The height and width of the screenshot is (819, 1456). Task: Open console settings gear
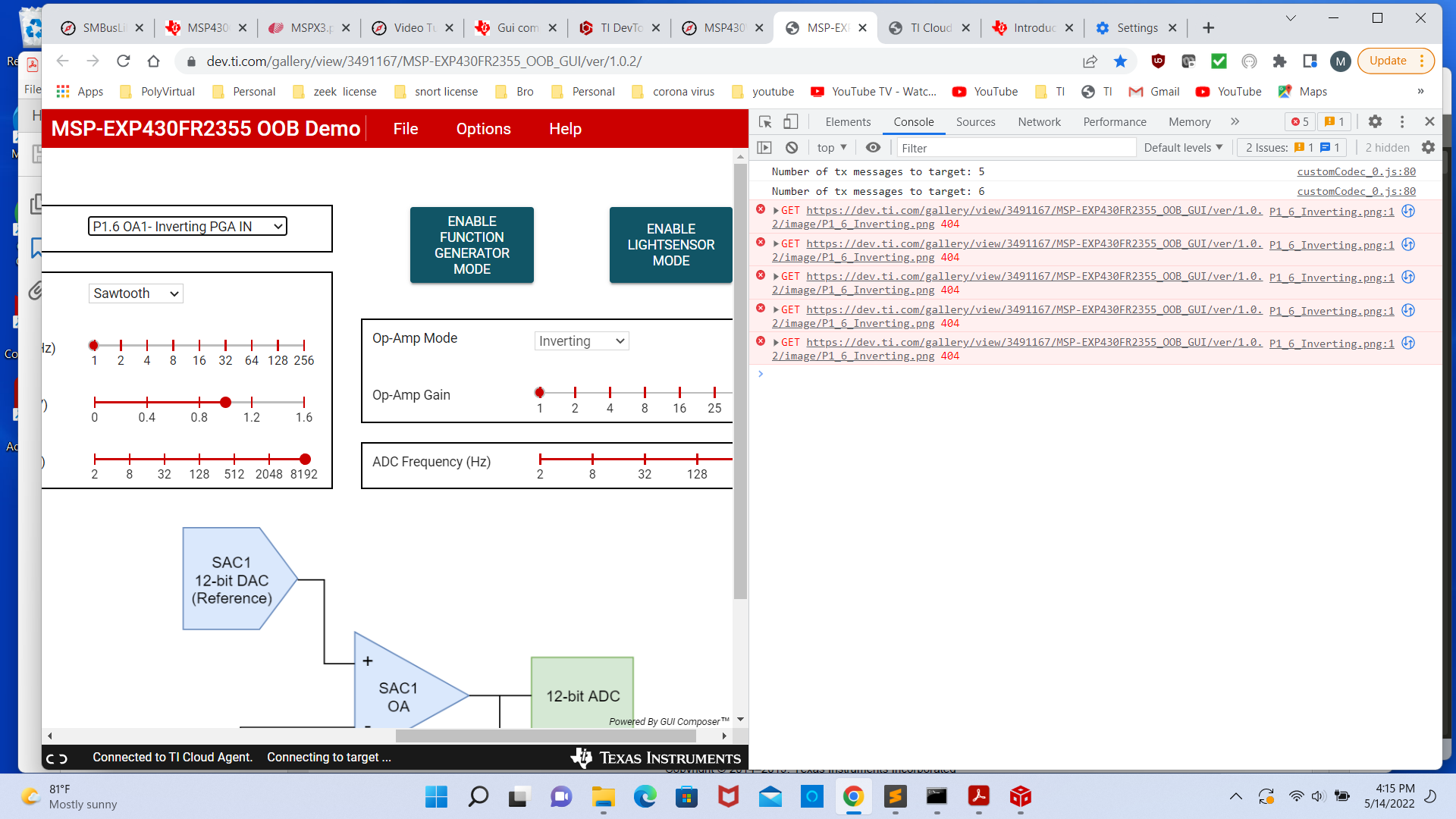[x=1428, y=147]
